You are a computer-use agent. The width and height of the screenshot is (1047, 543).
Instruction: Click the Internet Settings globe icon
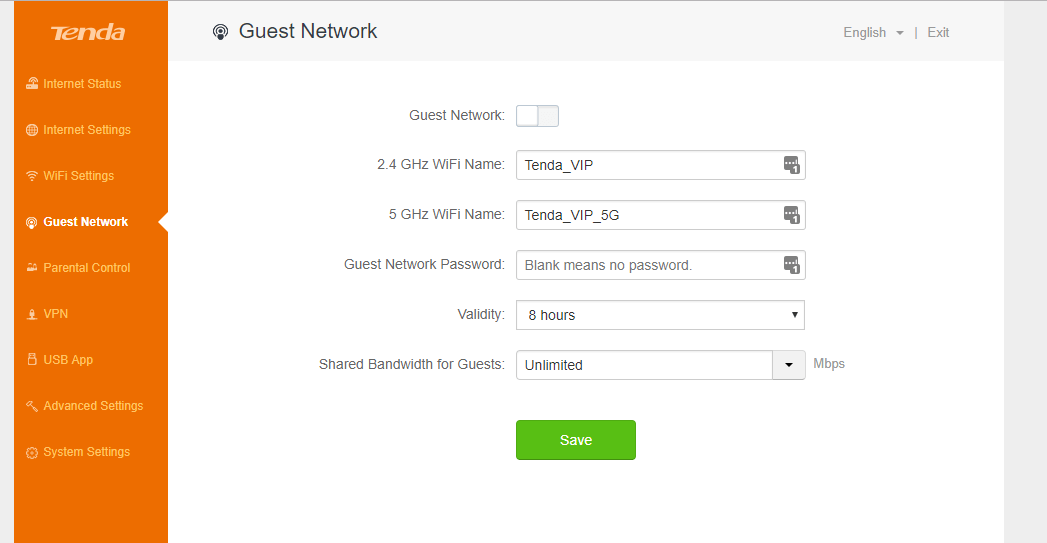[x=32, y=130]
